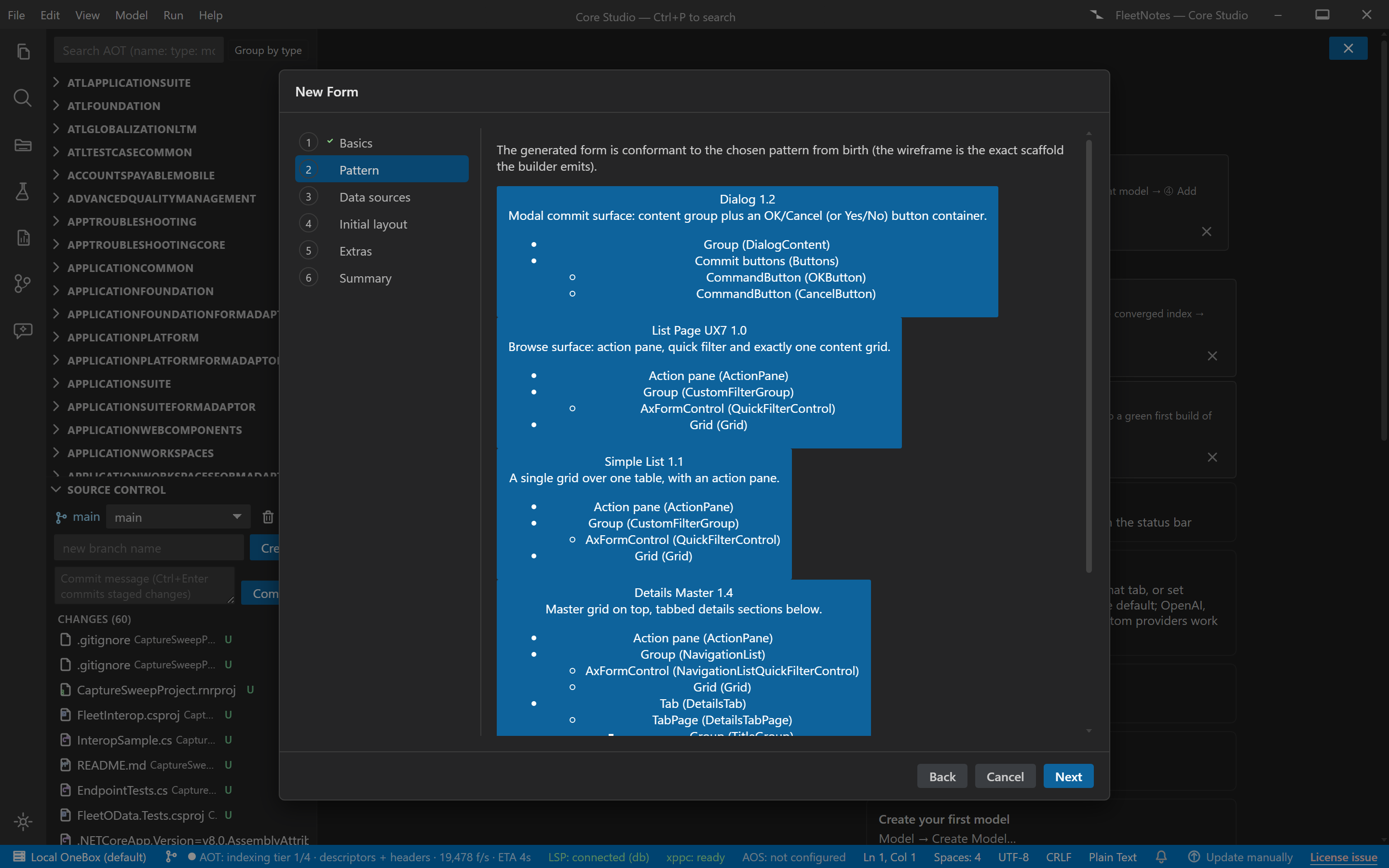Cancel the New Form dialog
The image size is (1389, 868).
pos(1005,776)
